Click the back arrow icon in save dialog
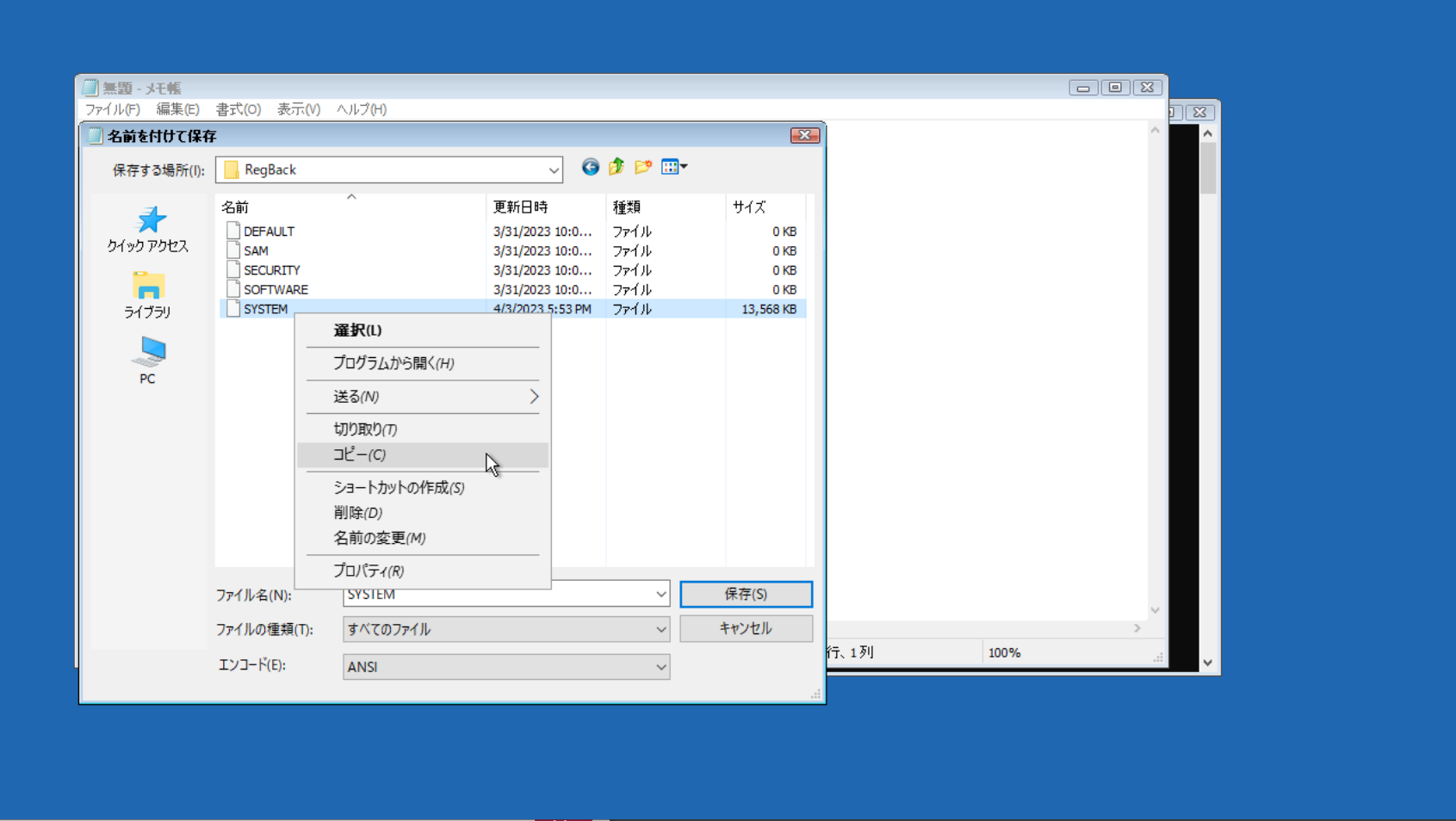 590,167
